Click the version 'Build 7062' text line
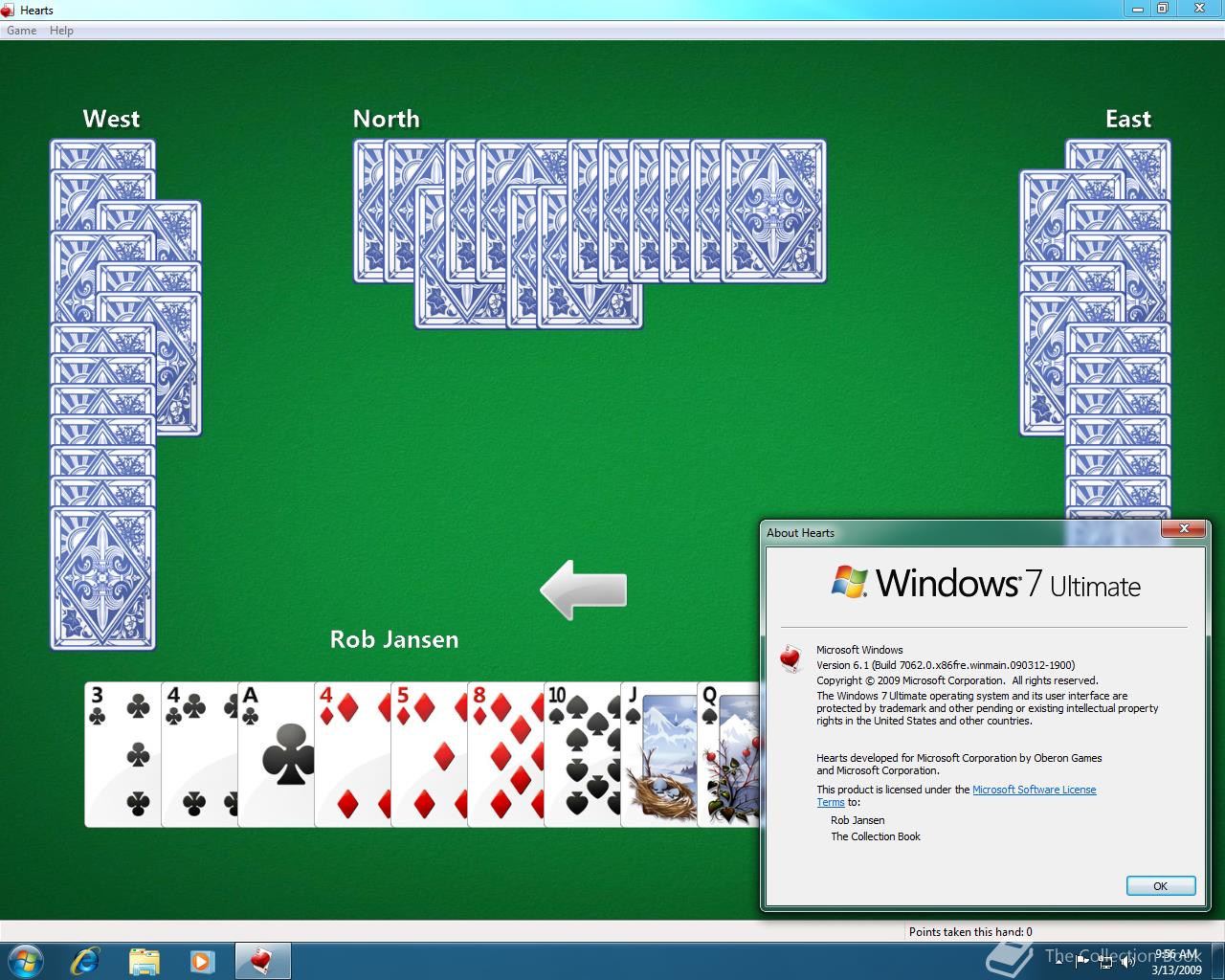This screenshot has height=980, width=1225. [x=946, y=665]
